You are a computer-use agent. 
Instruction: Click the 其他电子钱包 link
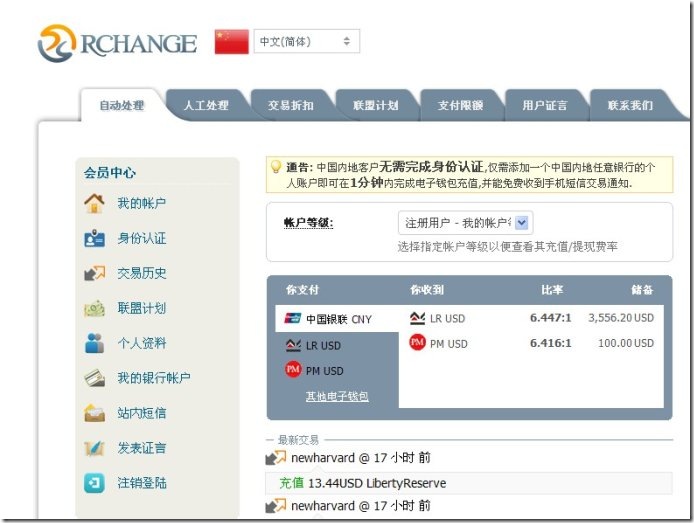click(x=337, y=397)
